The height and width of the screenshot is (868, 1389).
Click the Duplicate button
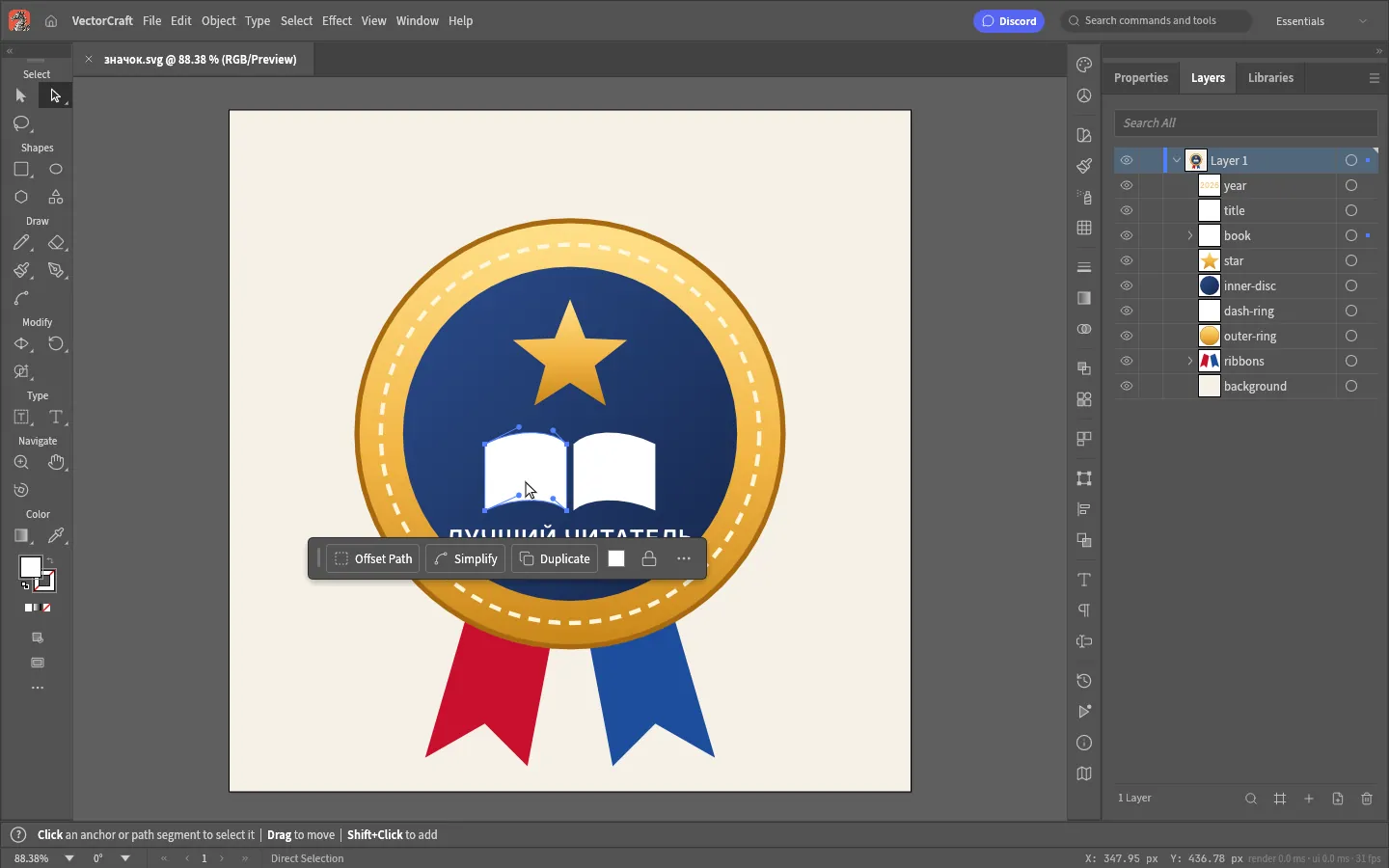click(556, 558)
